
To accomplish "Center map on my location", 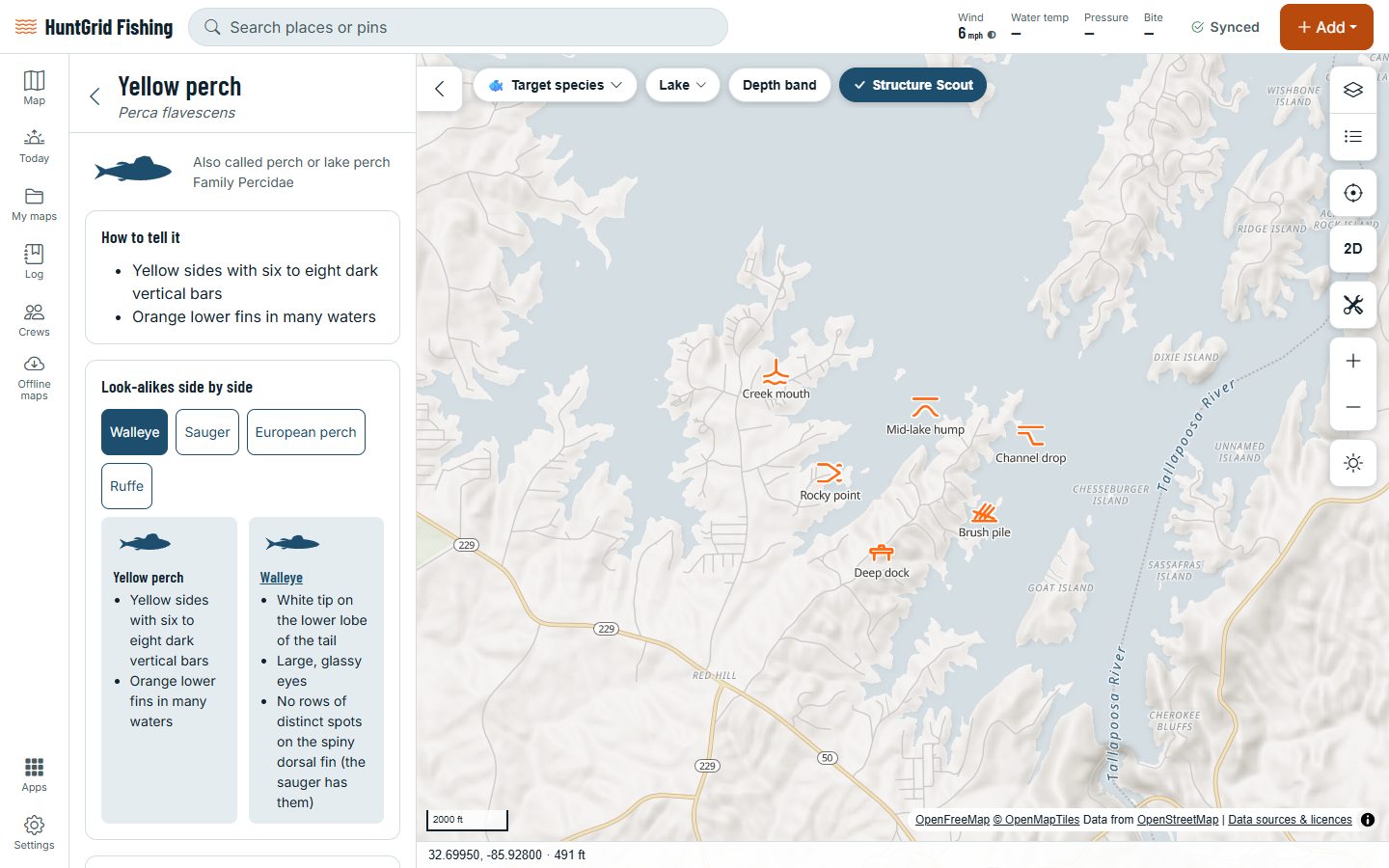I will (1353, 193).
